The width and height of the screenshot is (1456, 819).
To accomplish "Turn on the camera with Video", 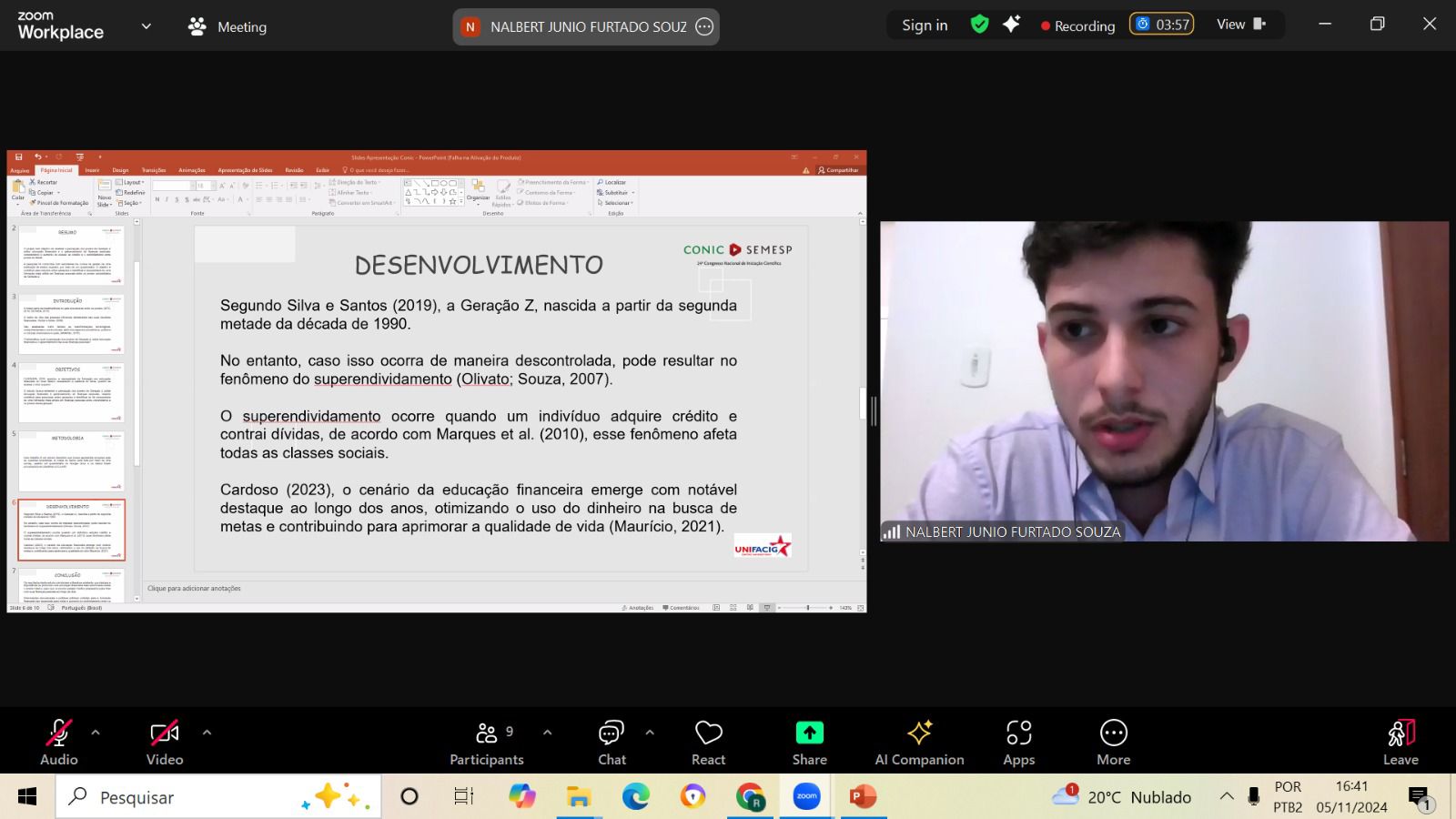I will click(x=165, y=743).
